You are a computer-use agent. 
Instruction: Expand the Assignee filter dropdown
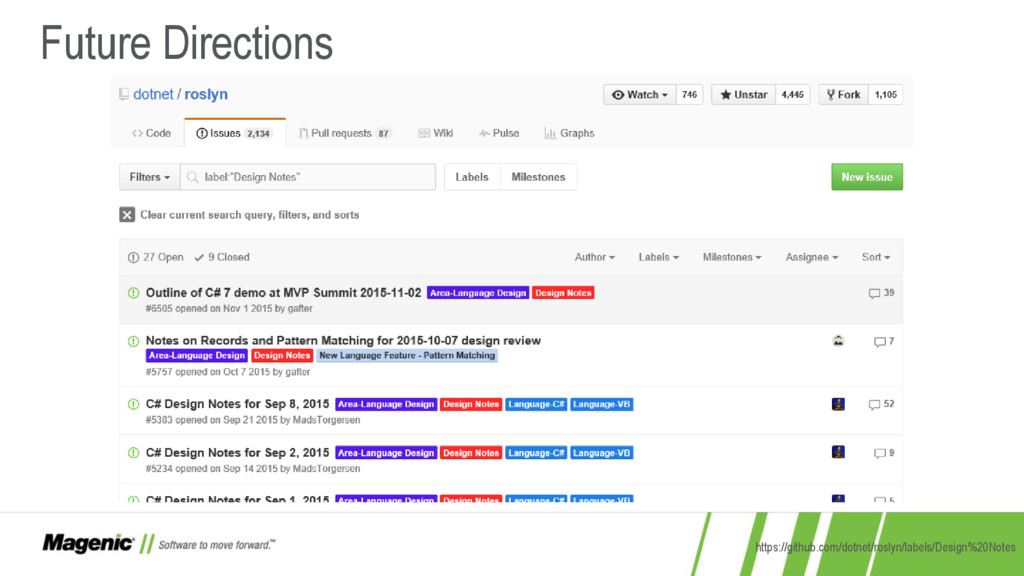812,257
